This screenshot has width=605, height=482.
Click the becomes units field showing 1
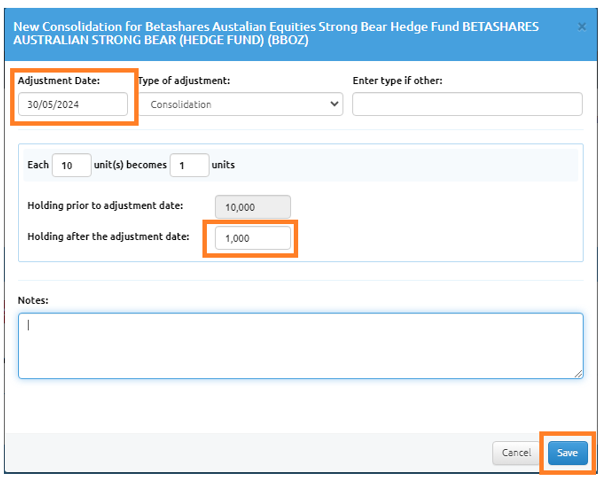click(x=189, y=165)
